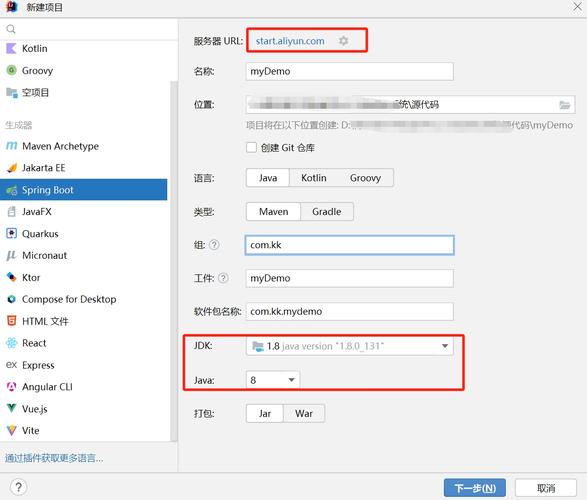Click the package name field com.kk.mydemo
Screen dimensions: 587x500
coord(349,311)
